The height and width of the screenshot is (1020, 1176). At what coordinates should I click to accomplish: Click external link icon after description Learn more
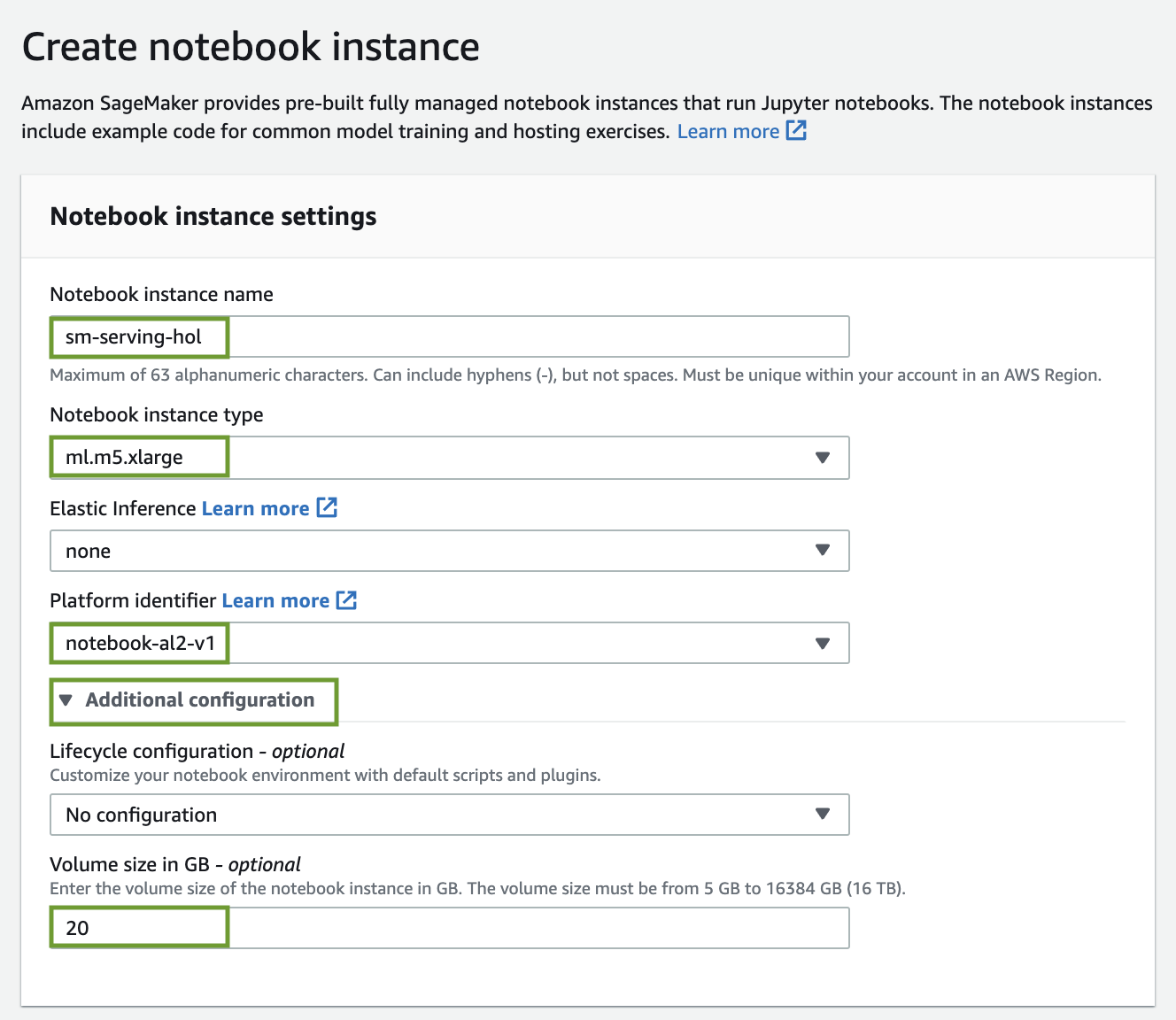[796, 130]
